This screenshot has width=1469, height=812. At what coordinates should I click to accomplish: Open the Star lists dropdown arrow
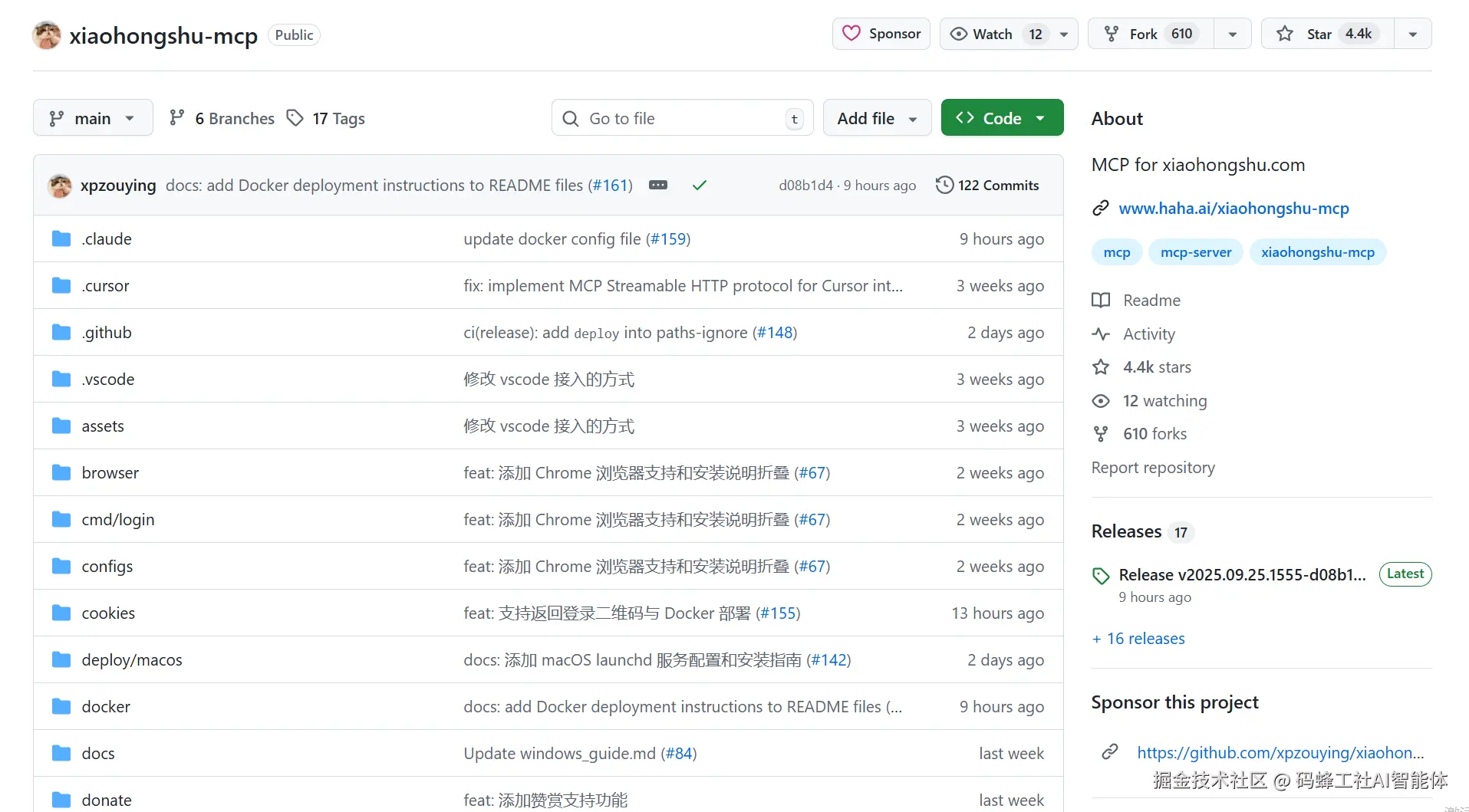[1413, 34]
